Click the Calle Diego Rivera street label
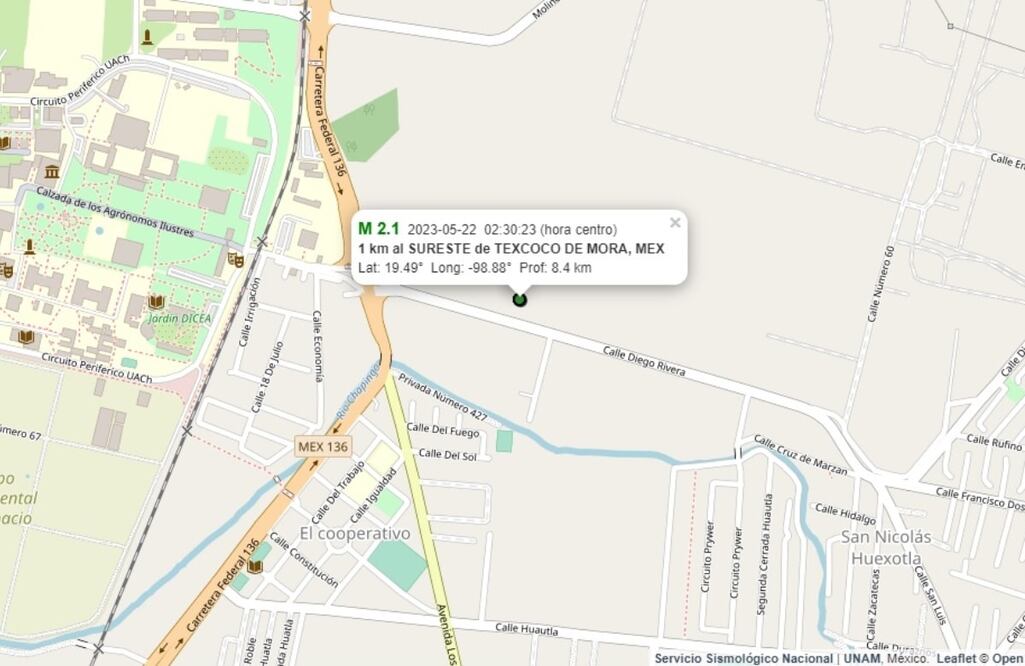The image size is (1025, 666). [x=644, y=361]
